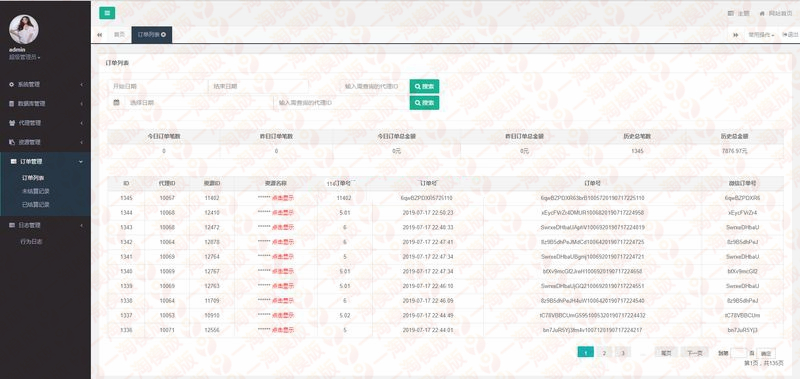Screen dimensions: 800x379
Task: Focus the 选择日期 date field
Action: [x=199, y=103]
